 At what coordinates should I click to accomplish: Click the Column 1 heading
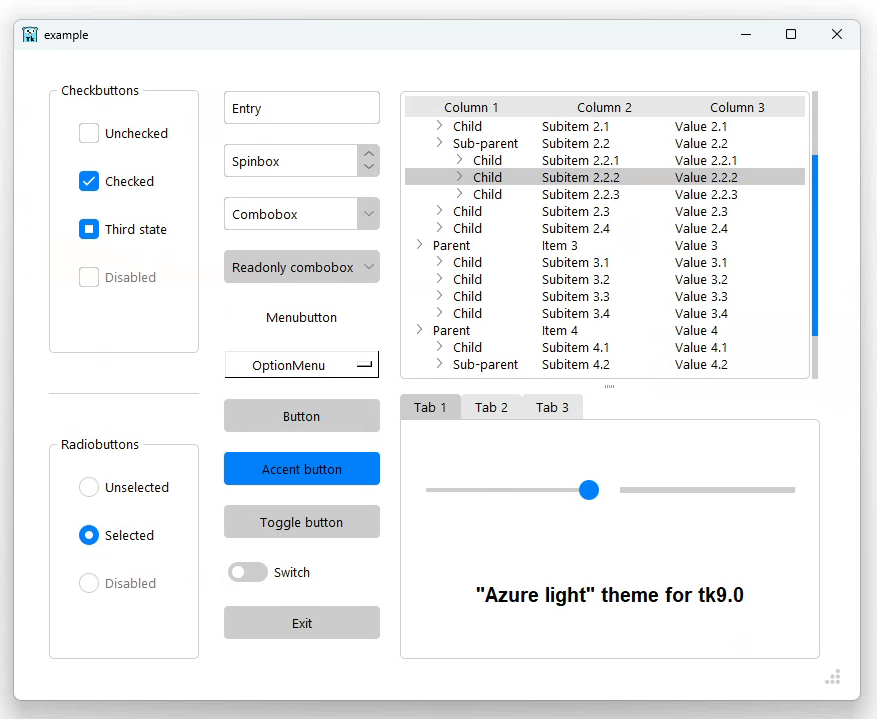click(471, 107)
